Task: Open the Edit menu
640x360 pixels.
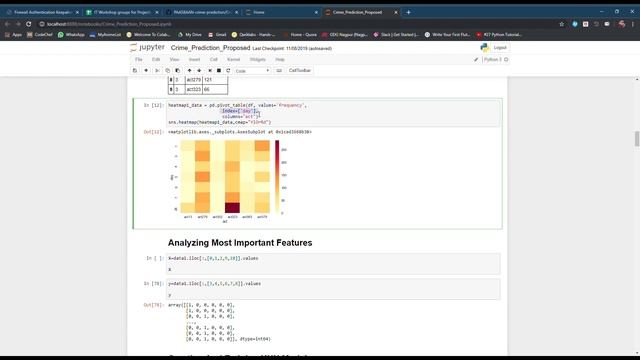Action: click(x=156, y=60)
